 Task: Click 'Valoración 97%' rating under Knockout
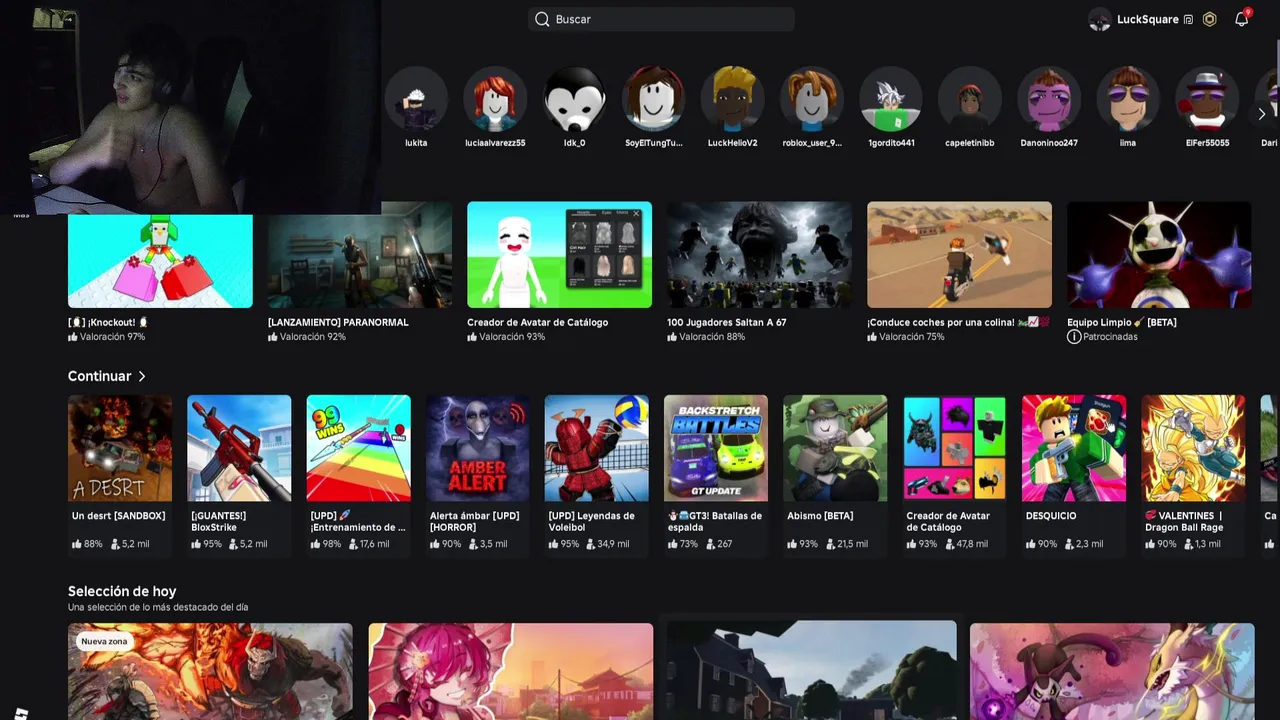[112, 337]
